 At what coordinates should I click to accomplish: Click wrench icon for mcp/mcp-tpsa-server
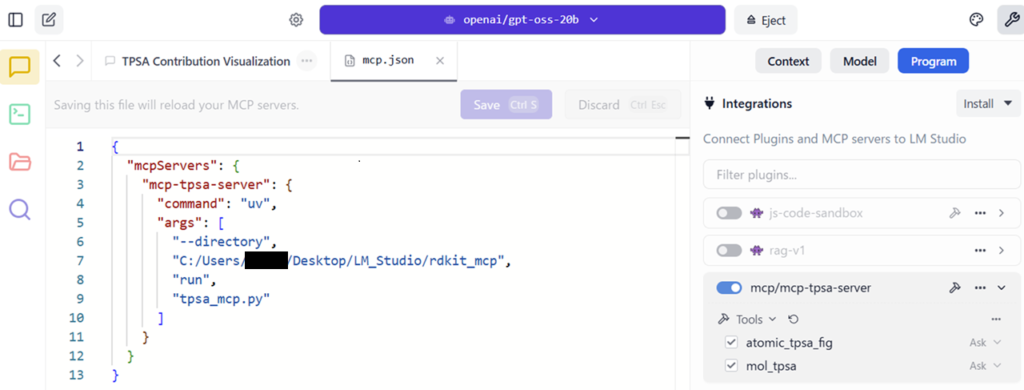954,287
